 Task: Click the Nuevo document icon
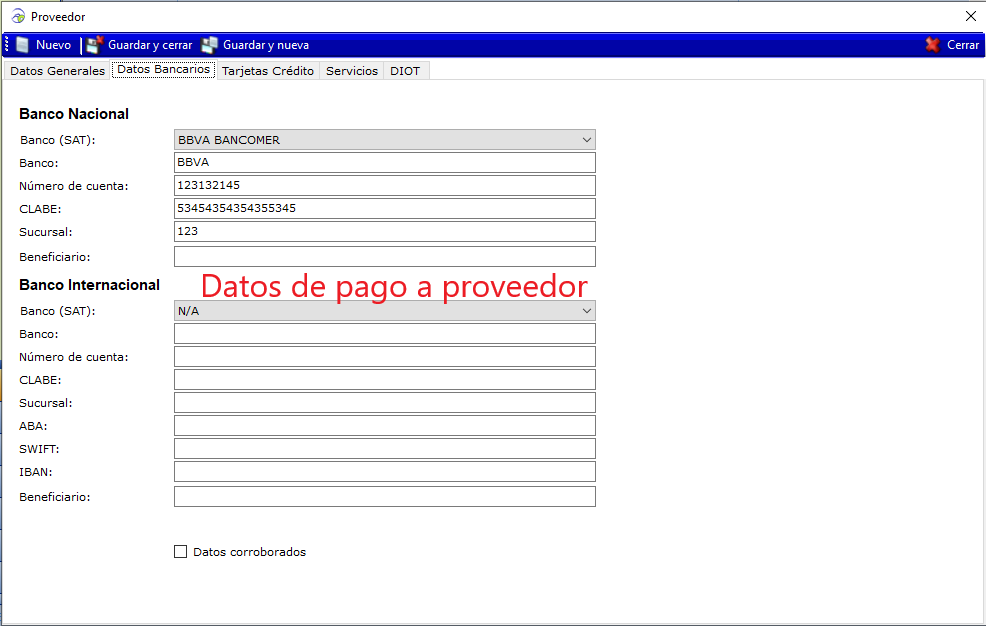(x=23, y=45)
